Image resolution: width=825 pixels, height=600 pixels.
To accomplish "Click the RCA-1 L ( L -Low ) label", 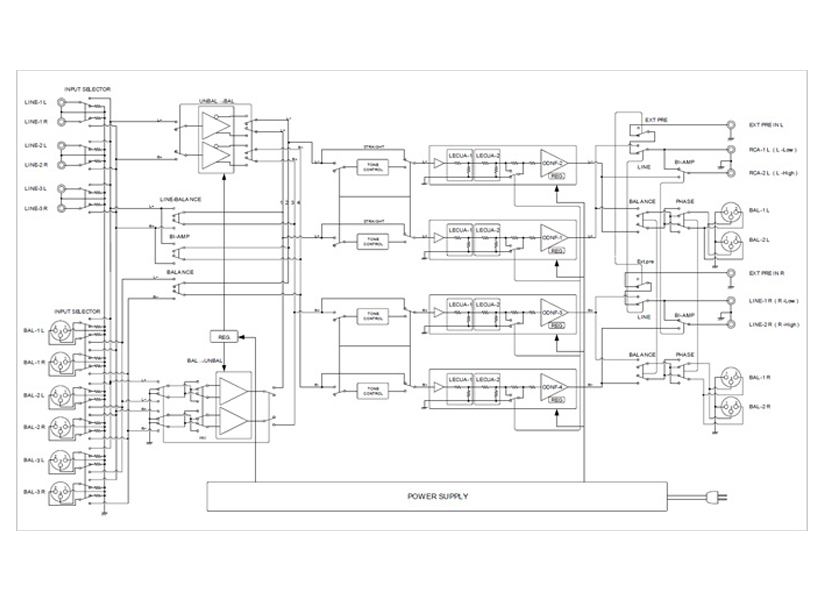I will 772,150.
